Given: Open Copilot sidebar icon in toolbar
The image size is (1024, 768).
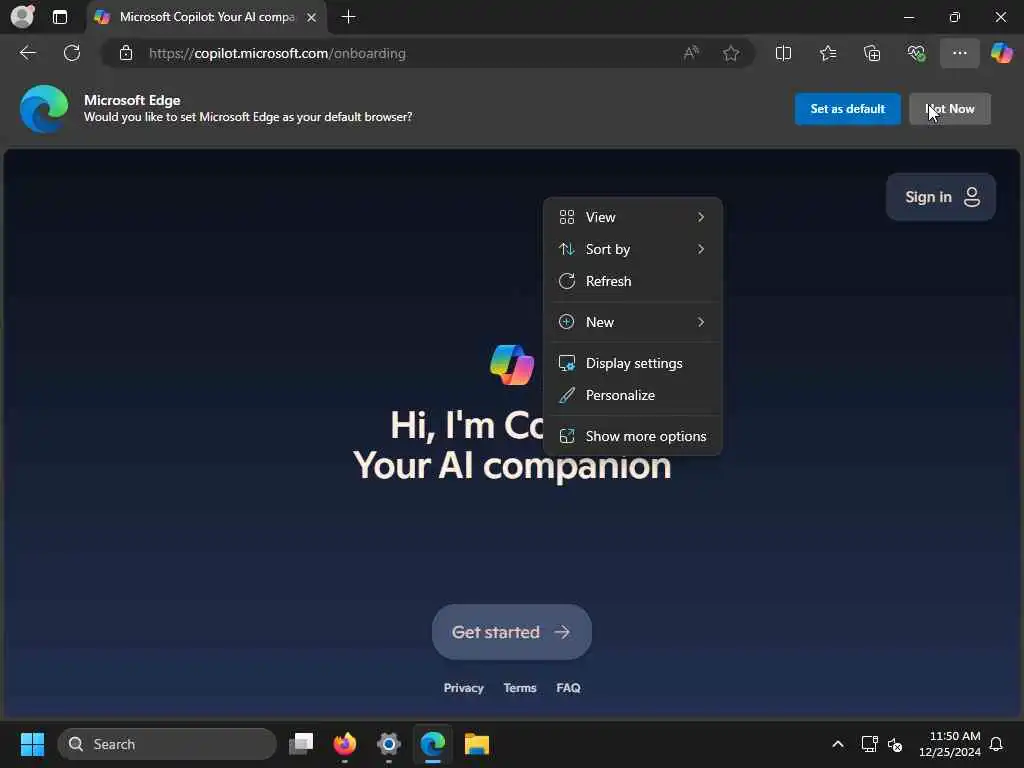Looking at the screenshot, I should click(1001, 53).
